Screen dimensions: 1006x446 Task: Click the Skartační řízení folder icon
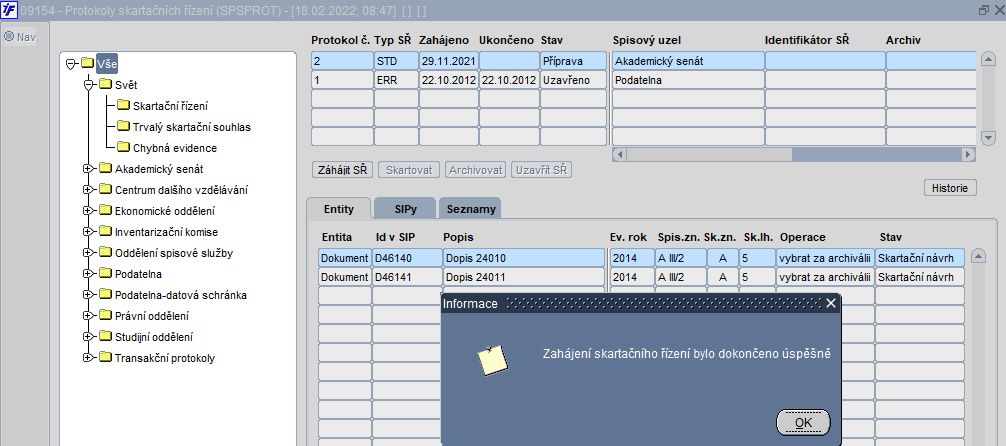[x=123, y=106]
